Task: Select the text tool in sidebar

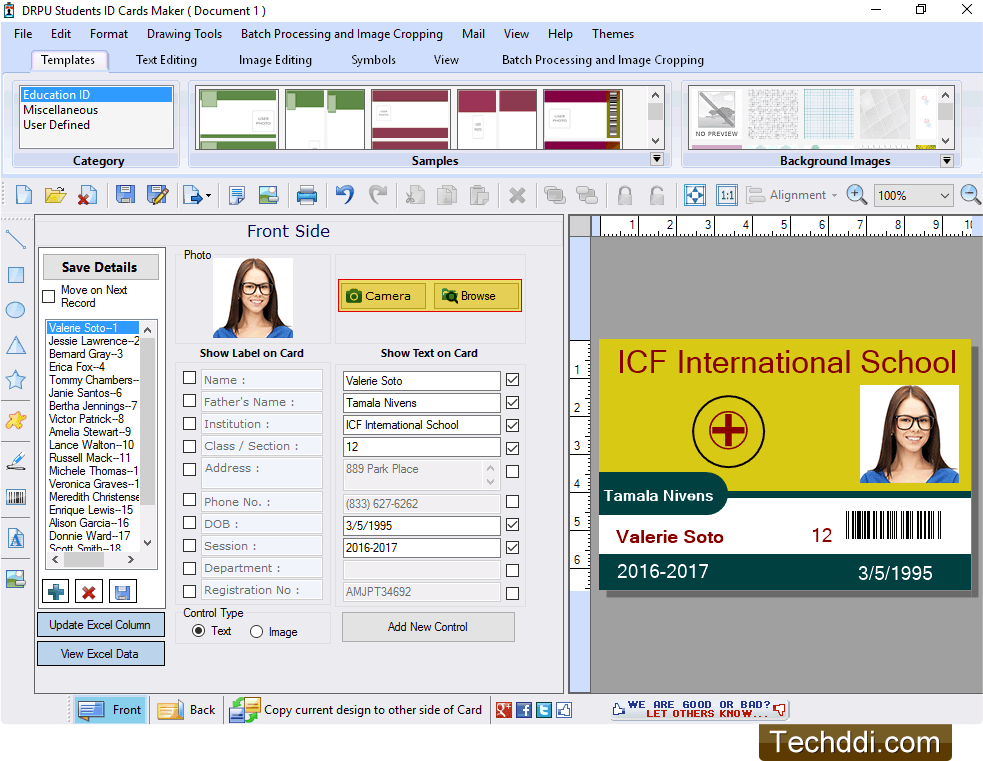Action: click(16, 538)
